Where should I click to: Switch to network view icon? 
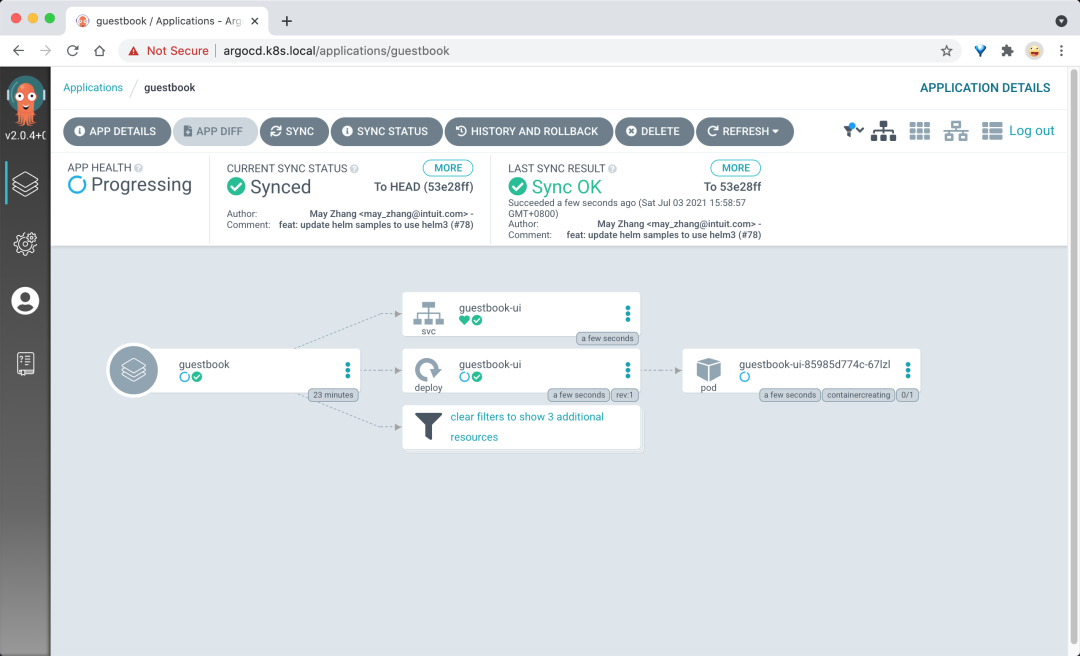(955, 131)
